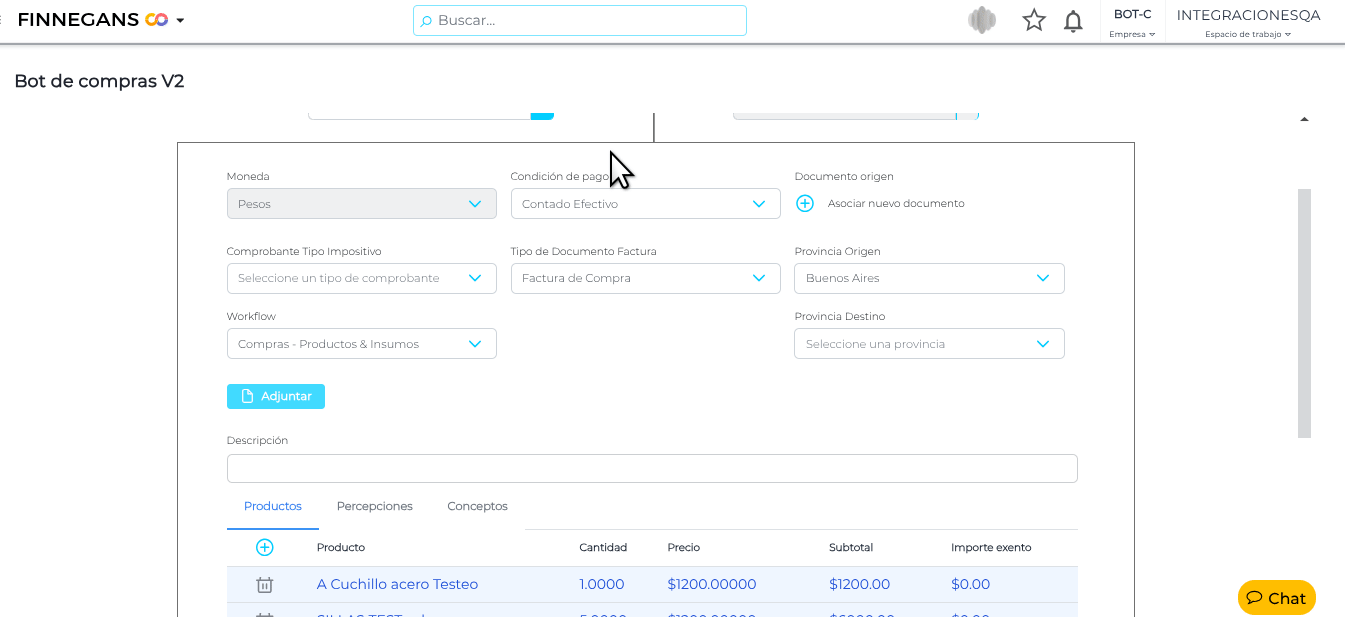Click the plus icon to associate document
The width and height of the screenshot is (1345, 627).
[x=805, y=203]
